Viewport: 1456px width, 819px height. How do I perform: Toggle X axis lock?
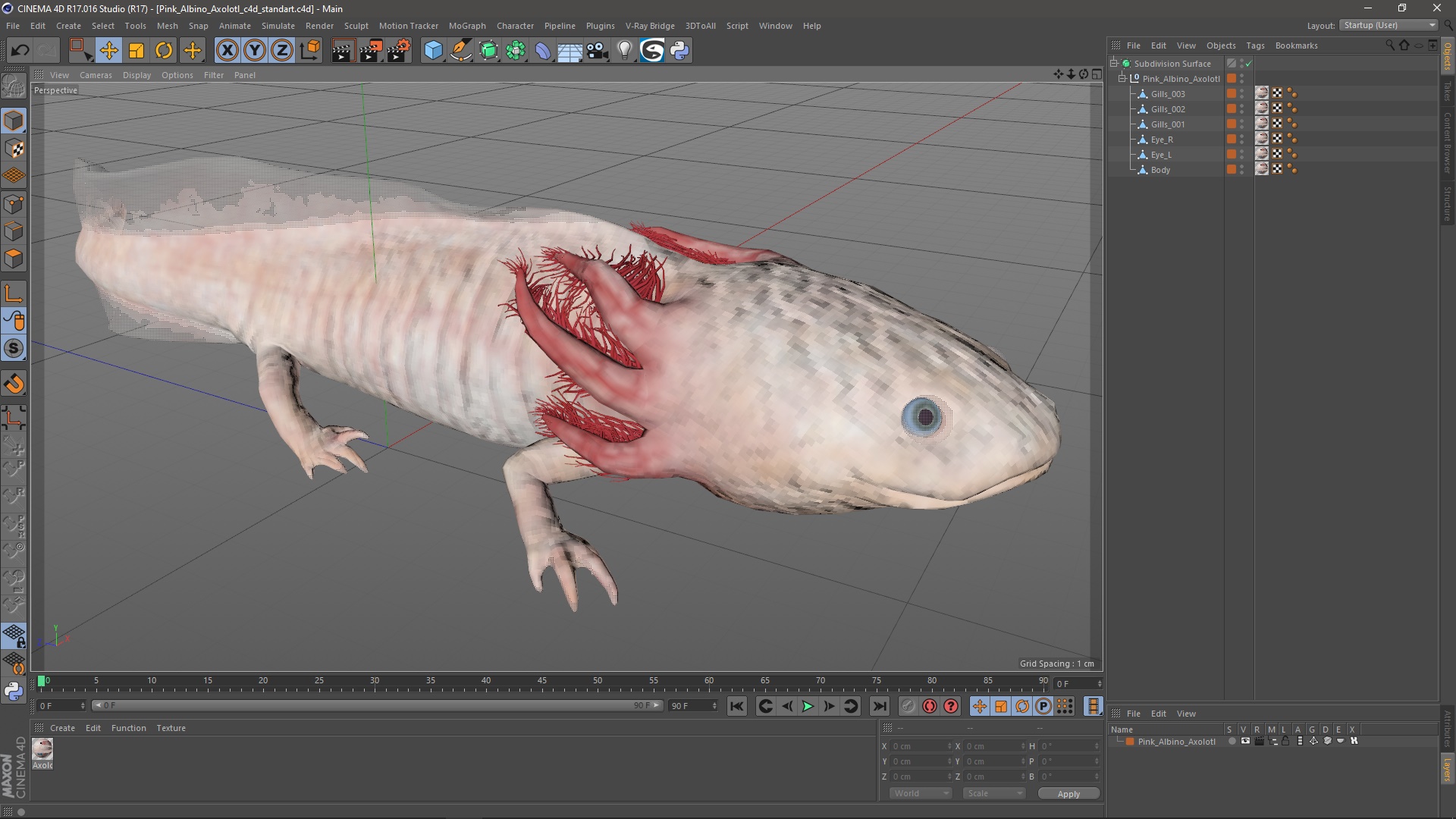coord(227,50)
